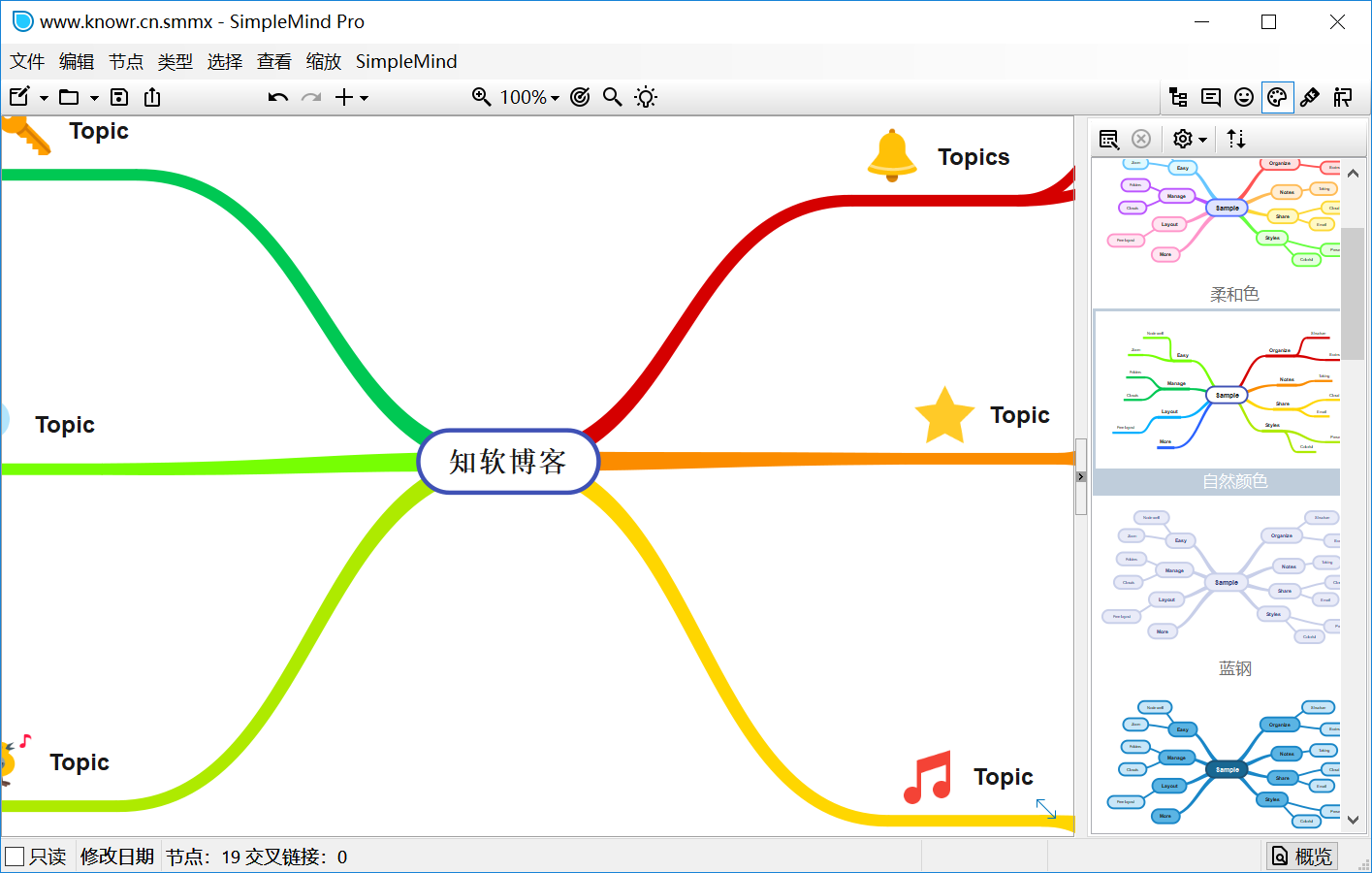Click the share/export icon in toolbar

152,97
